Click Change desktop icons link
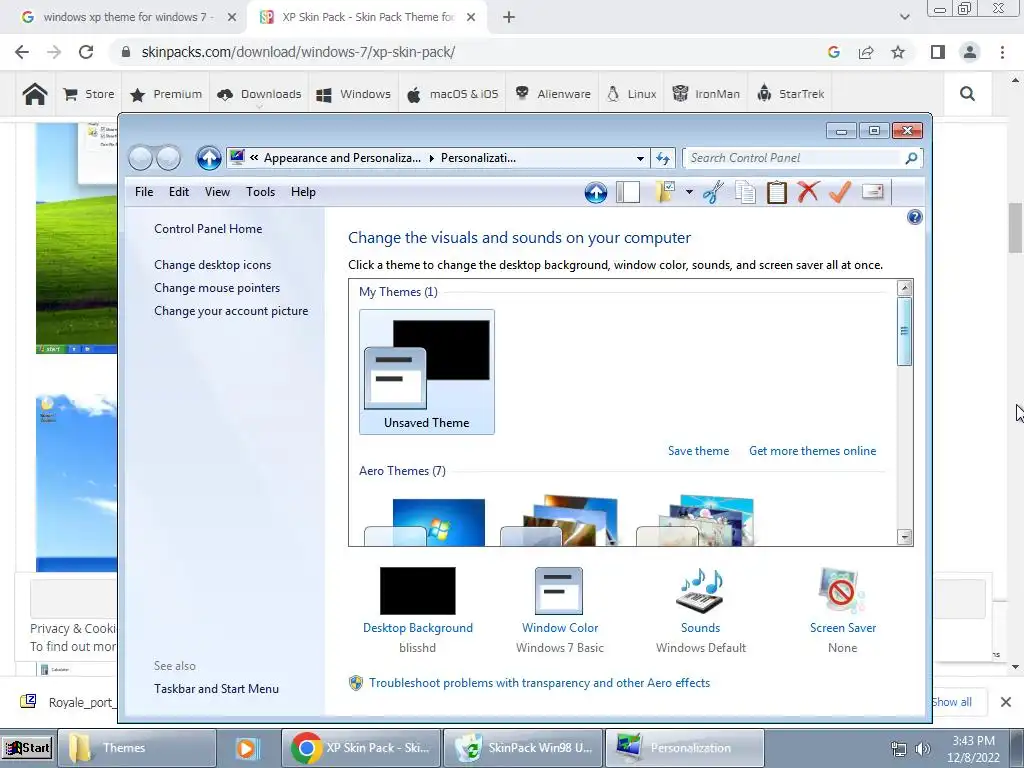The image size is (1024, 768). (212, 265)
